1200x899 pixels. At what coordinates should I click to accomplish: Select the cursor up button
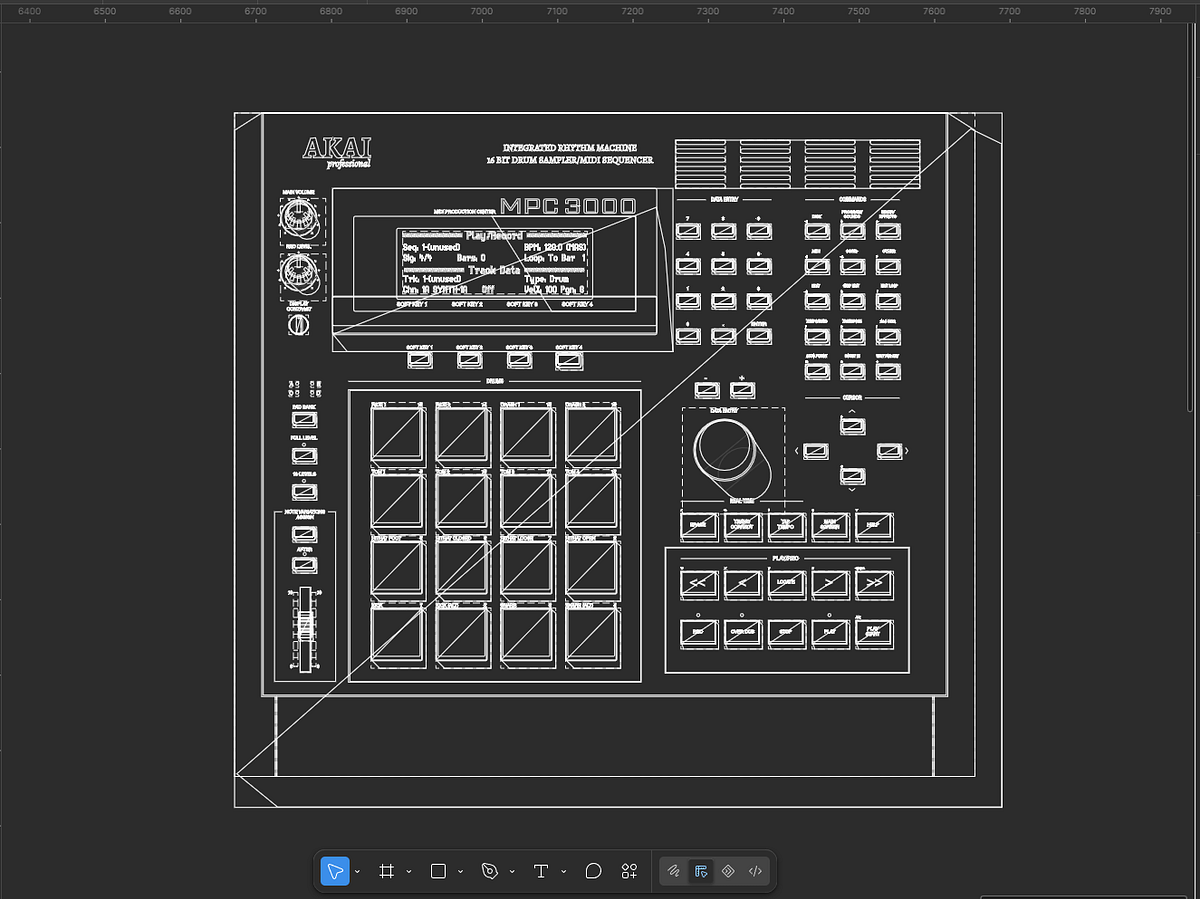pyautogui.click(x=852, y=426)
